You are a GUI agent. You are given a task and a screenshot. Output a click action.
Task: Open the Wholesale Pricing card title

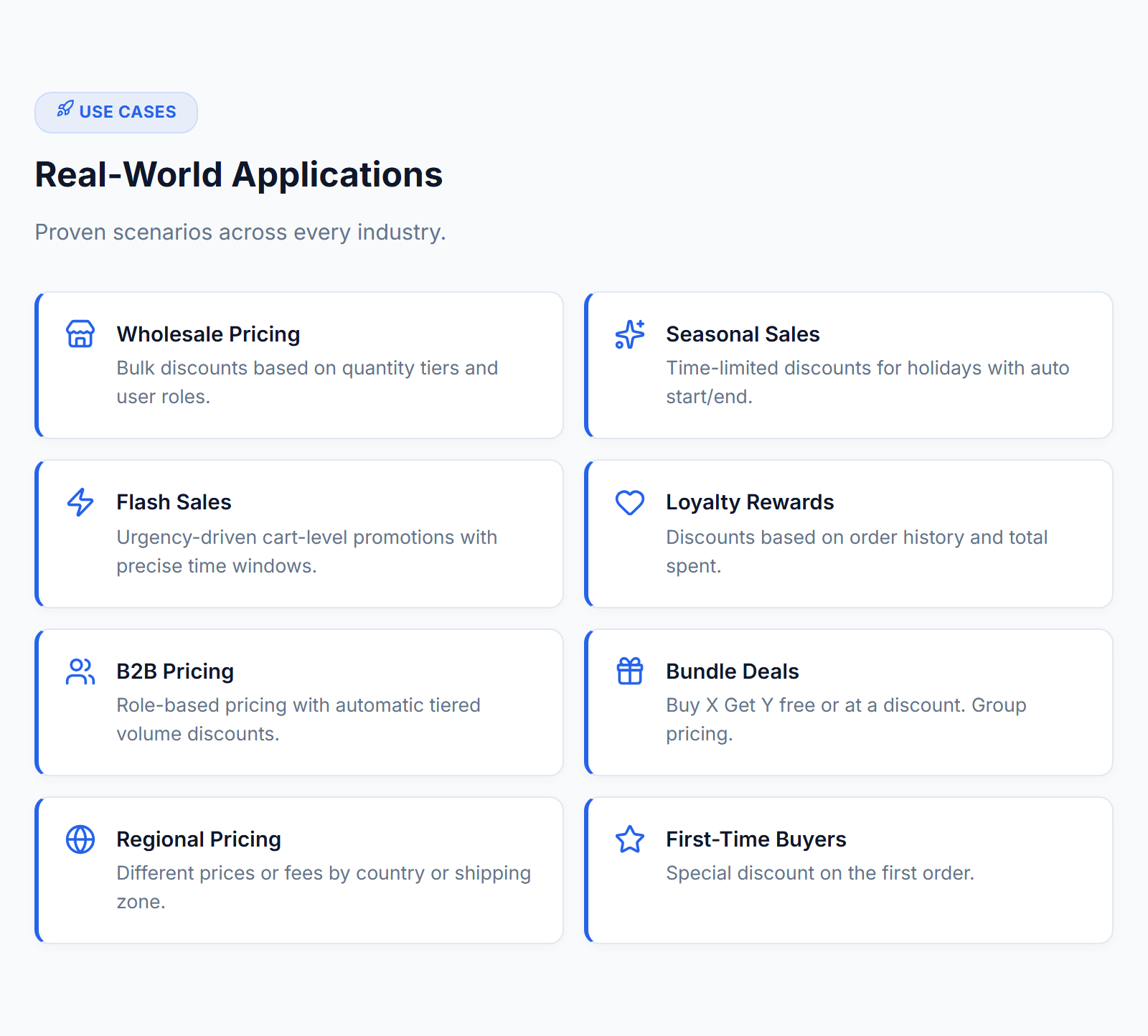point(208,334)
